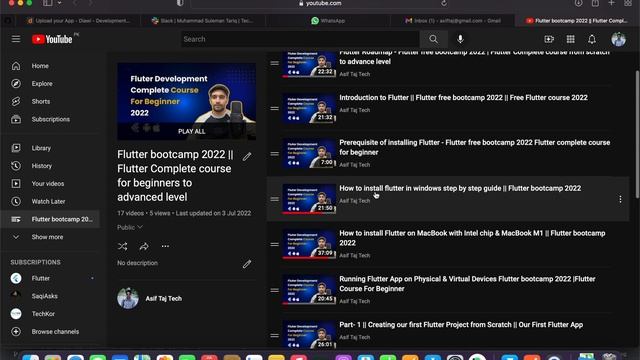Image resolution: width=640 pixels, height=360 pixels.
Task: Grab reorder handle of install in windows row
Action: click(x=274, y=199)
